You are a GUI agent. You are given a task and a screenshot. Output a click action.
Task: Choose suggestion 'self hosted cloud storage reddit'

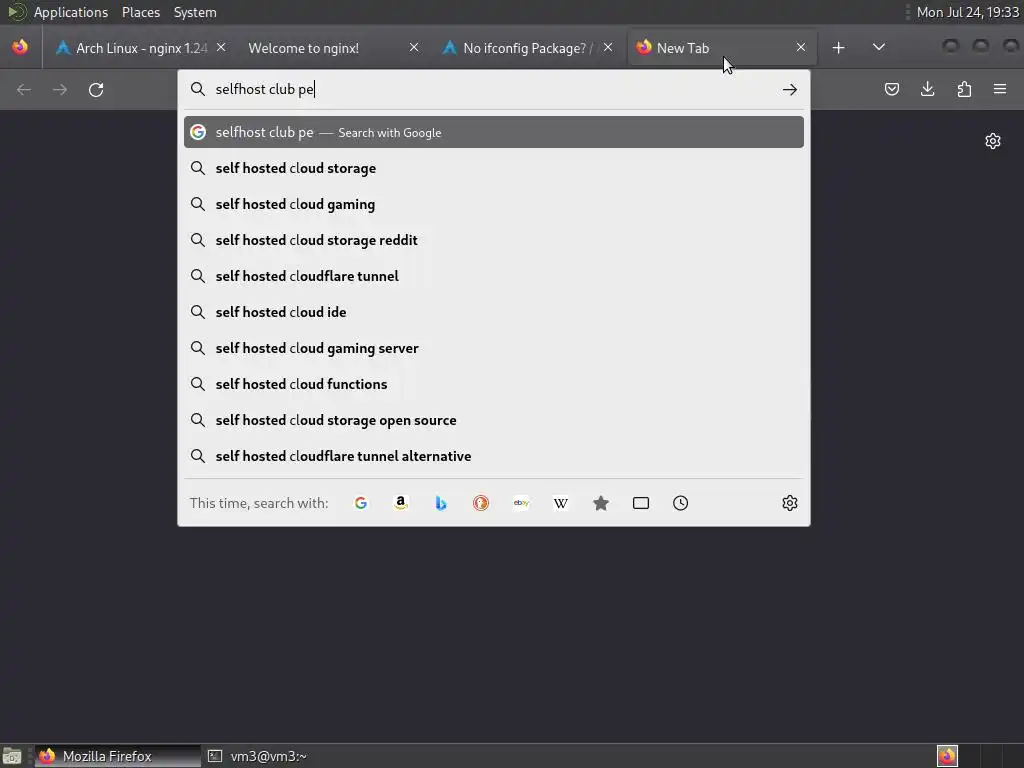(494, 240)
